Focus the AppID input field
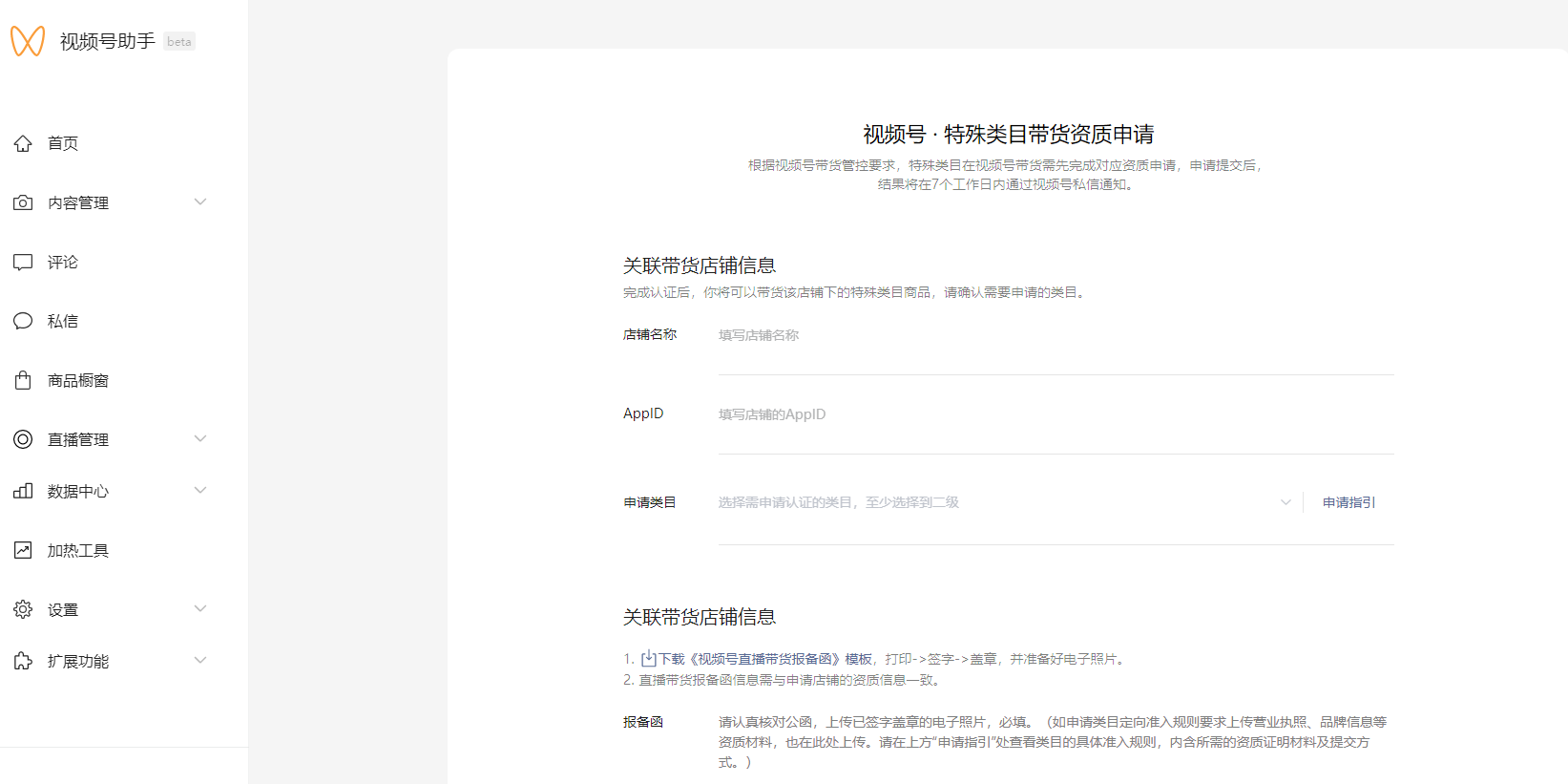1568x784 pixels. point(1056,414)
